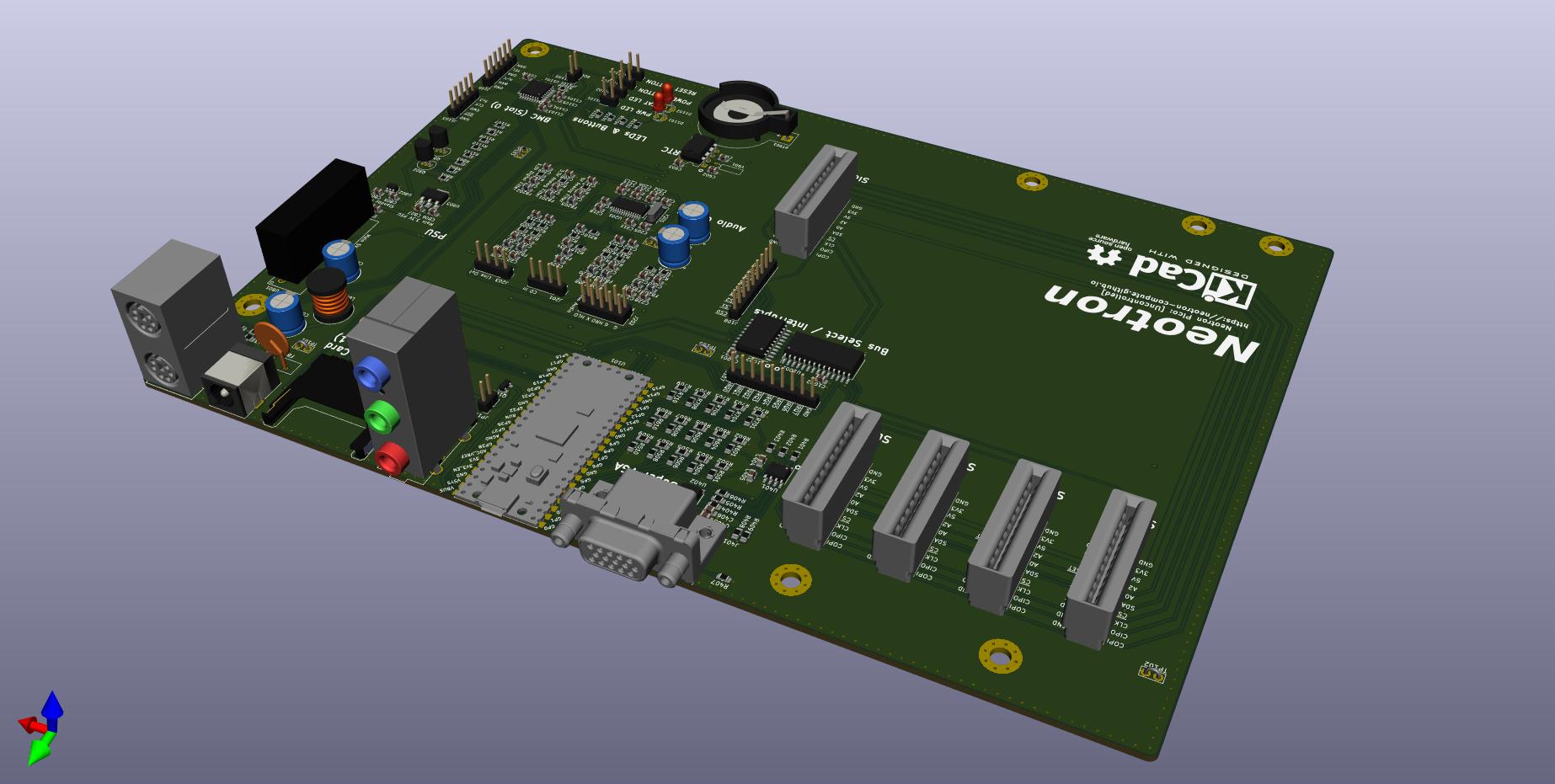This screenshot has height=784, width=1555.
Task: Click the gold mounting hole beside TP102
Action: (1000, 656)
